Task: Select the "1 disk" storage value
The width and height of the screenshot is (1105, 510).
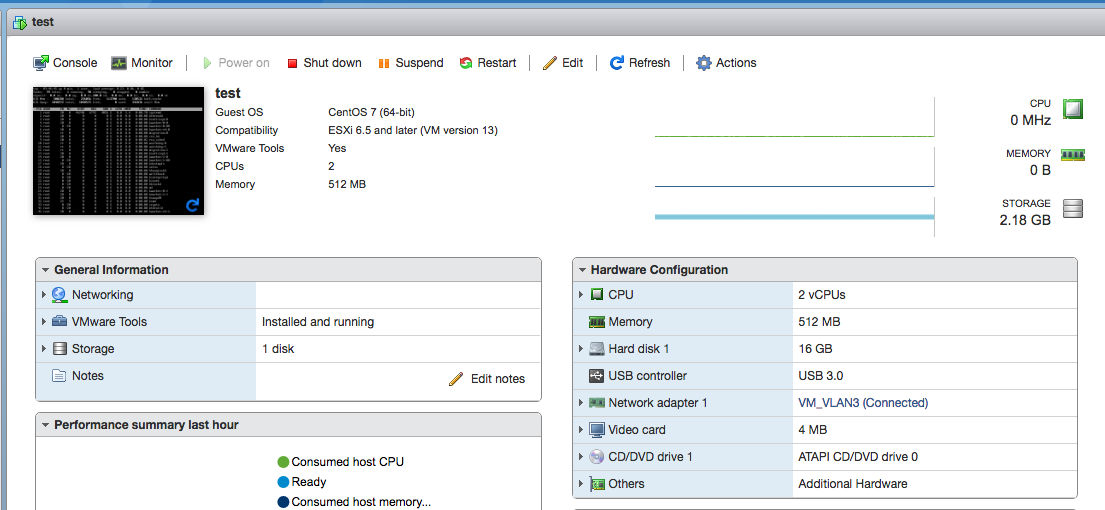Action: click(x=278, y=349)
